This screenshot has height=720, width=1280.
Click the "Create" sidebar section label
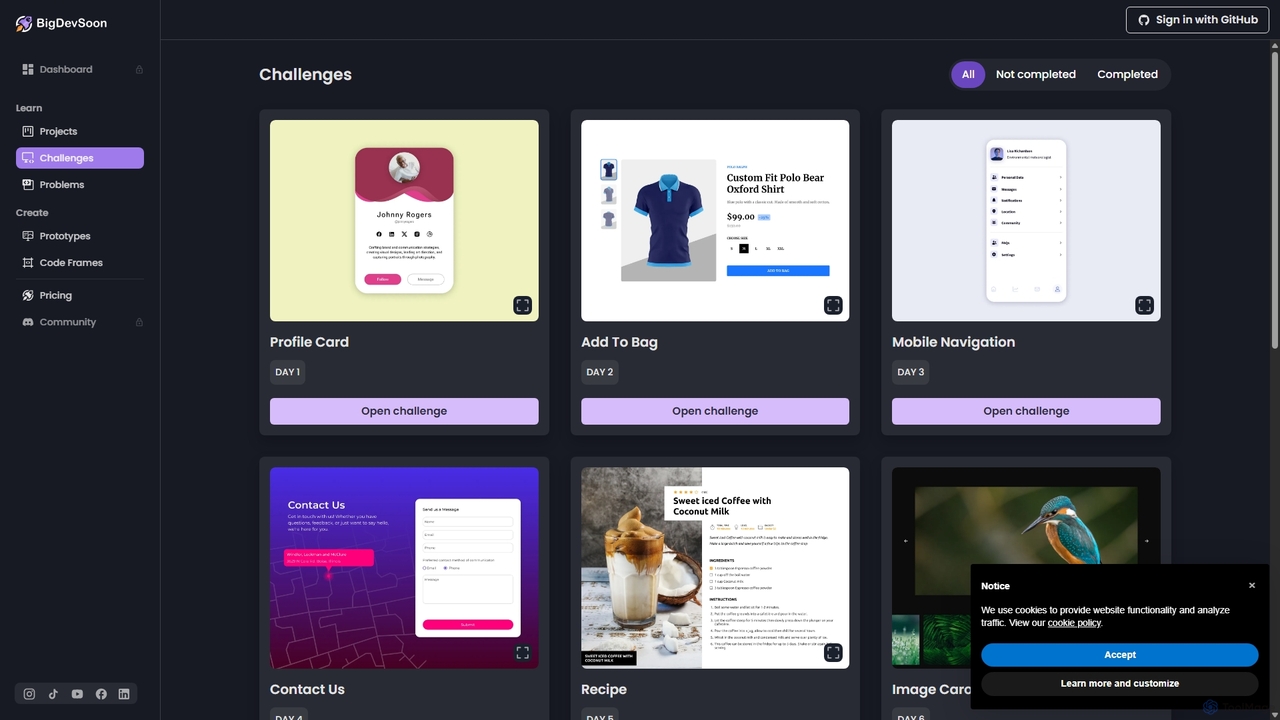pyautogui.click(x=32, y=213)
